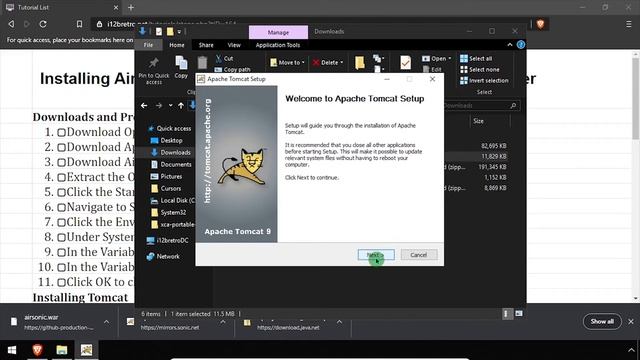Open Brave from the taskbar
This screenshot has width=640, height=360.
38,350
